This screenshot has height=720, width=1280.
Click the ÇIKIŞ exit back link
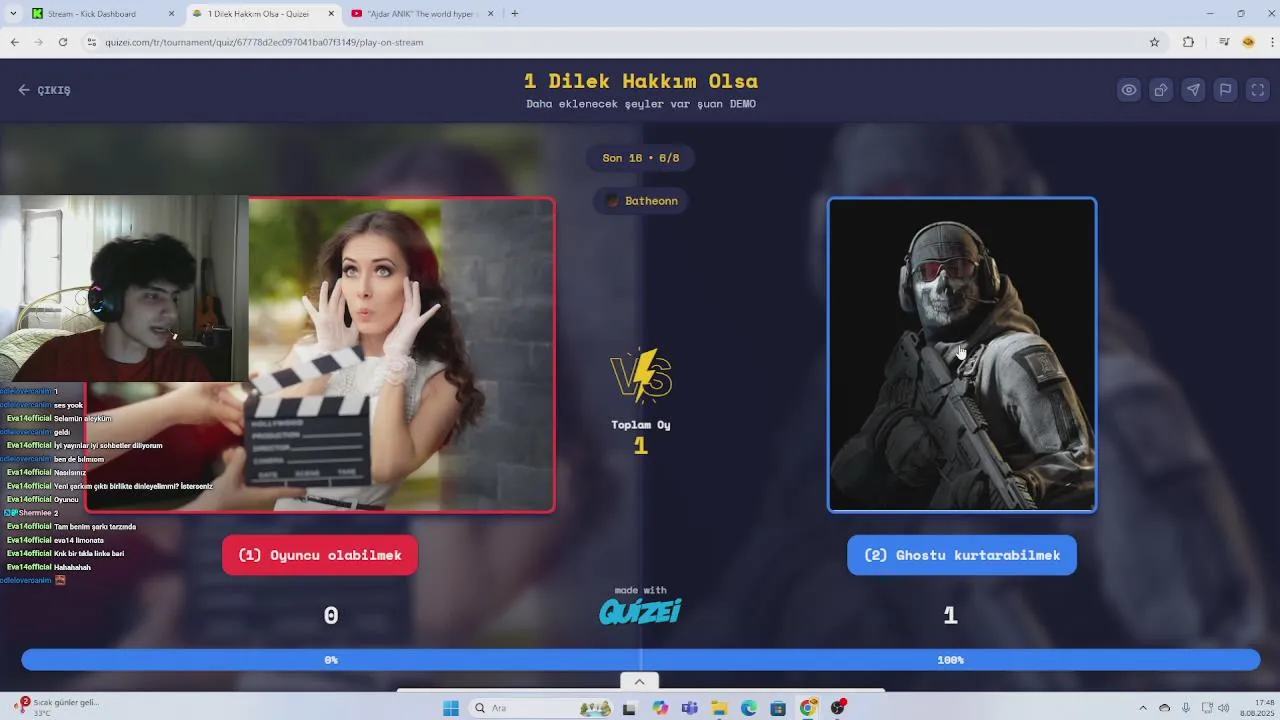click(44, 90)
